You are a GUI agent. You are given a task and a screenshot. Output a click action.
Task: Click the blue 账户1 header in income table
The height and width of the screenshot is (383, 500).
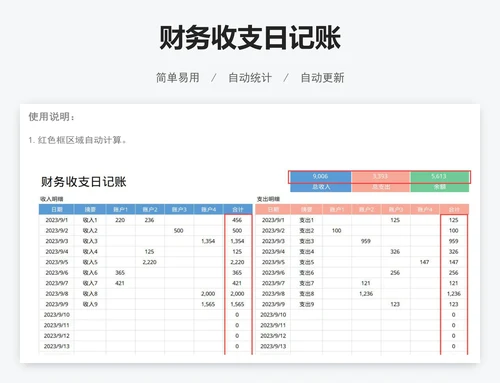pos(120,209)
